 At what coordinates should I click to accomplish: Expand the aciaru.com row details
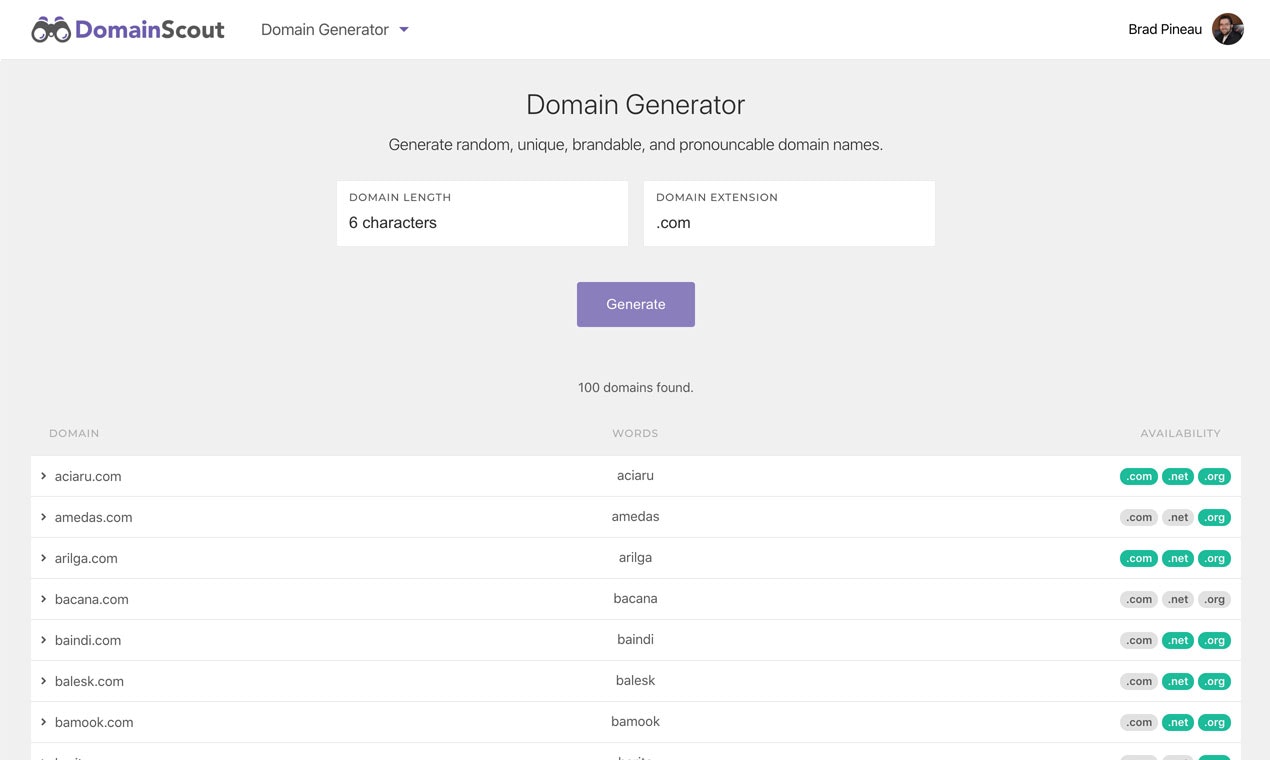click(x=42, y=476)
